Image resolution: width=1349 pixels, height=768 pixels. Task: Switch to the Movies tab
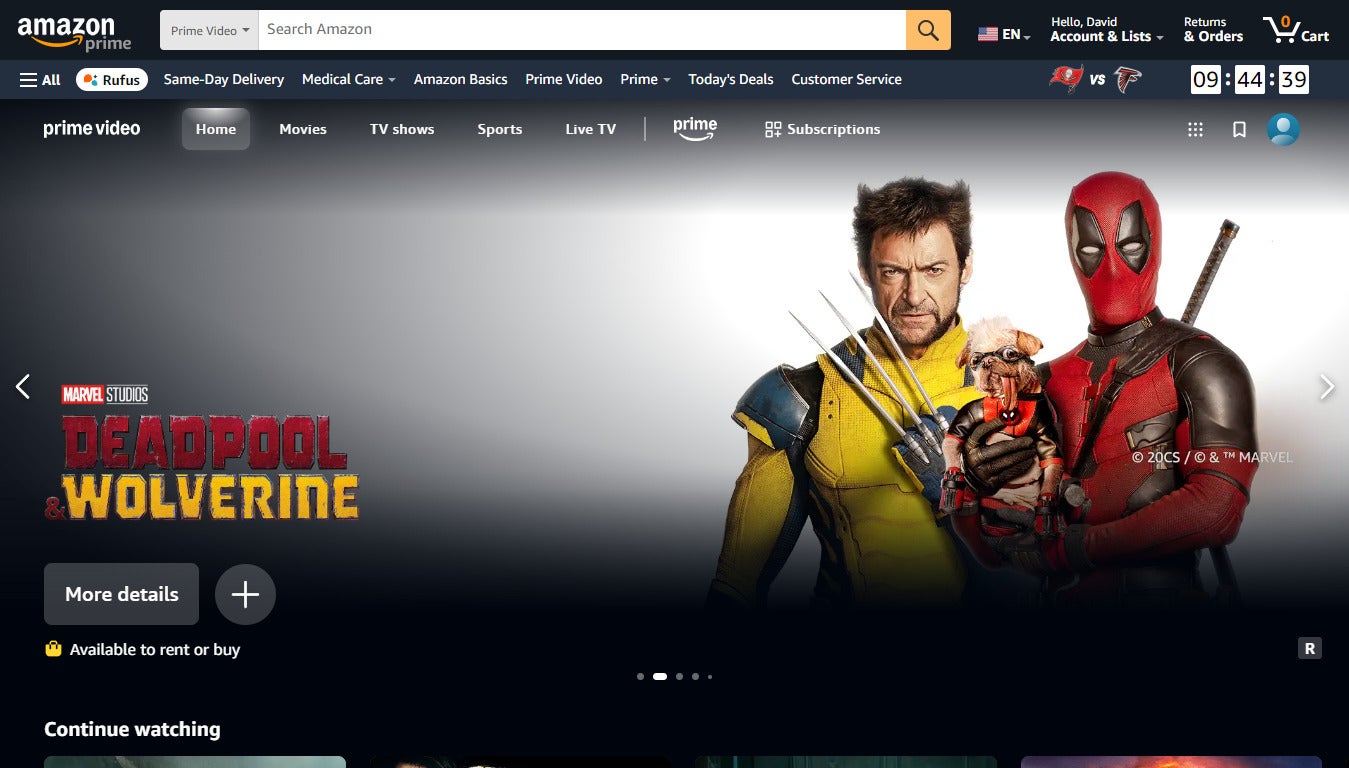303,129
